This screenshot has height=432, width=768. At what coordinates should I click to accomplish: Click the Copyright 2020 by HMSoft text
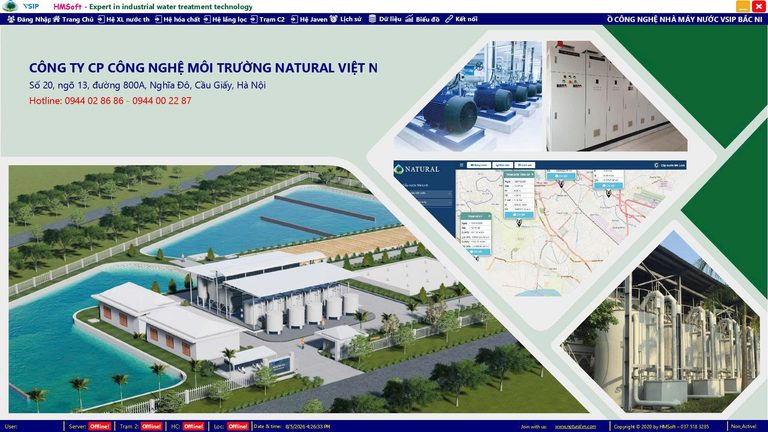(x=661, y=427)
